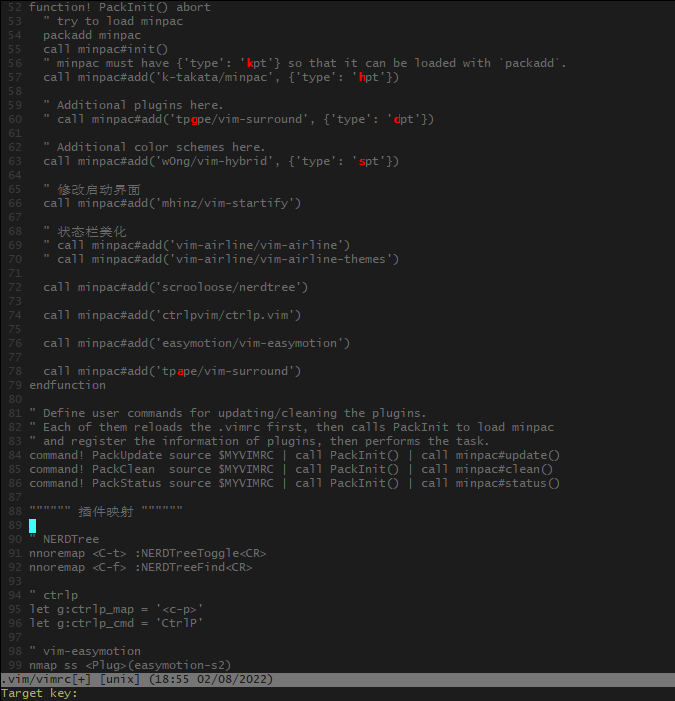Click line number 87 in the gutter

click(15, 497)
